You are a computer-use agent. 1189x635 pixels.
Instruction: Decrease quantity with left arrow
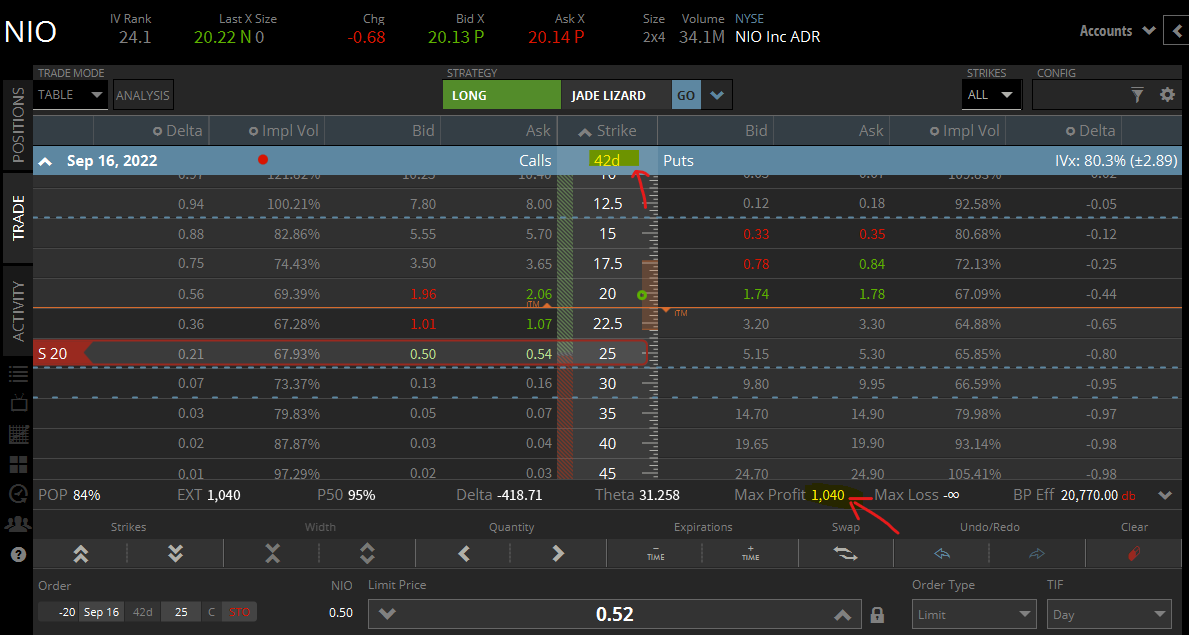[x=464, y=553]
